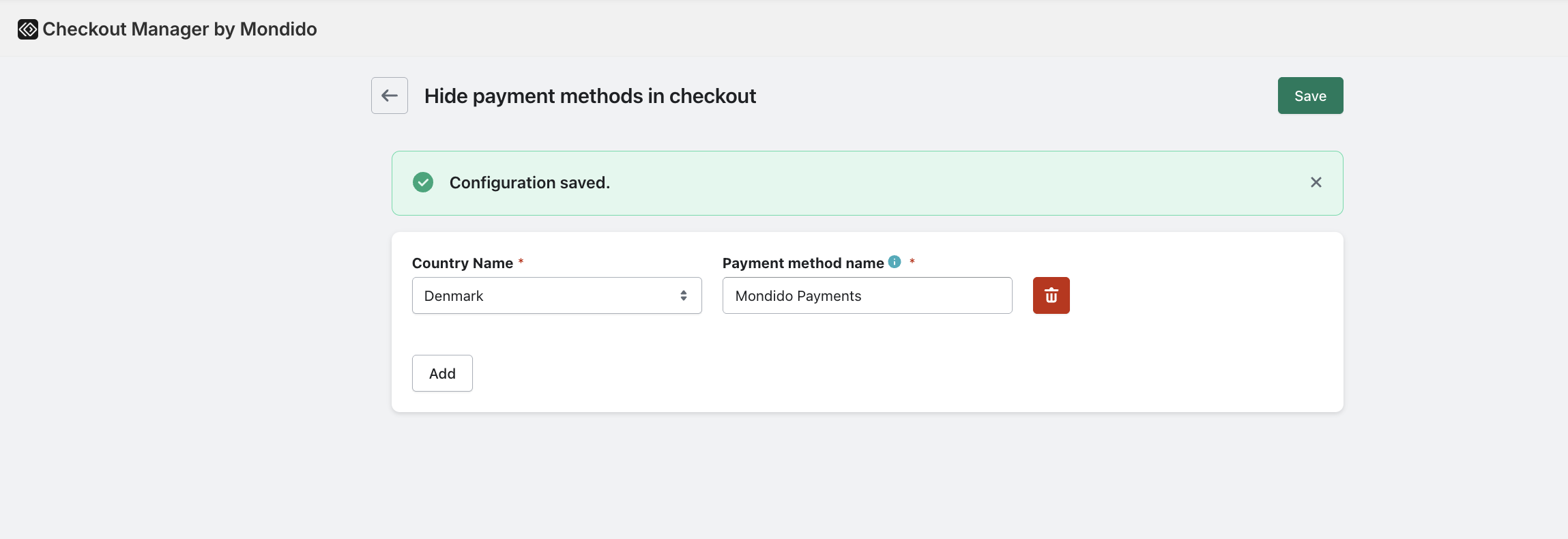Expand country list via the up-down arrows
The width and height of the screenshot is (1568, 539).
point(684,295)
